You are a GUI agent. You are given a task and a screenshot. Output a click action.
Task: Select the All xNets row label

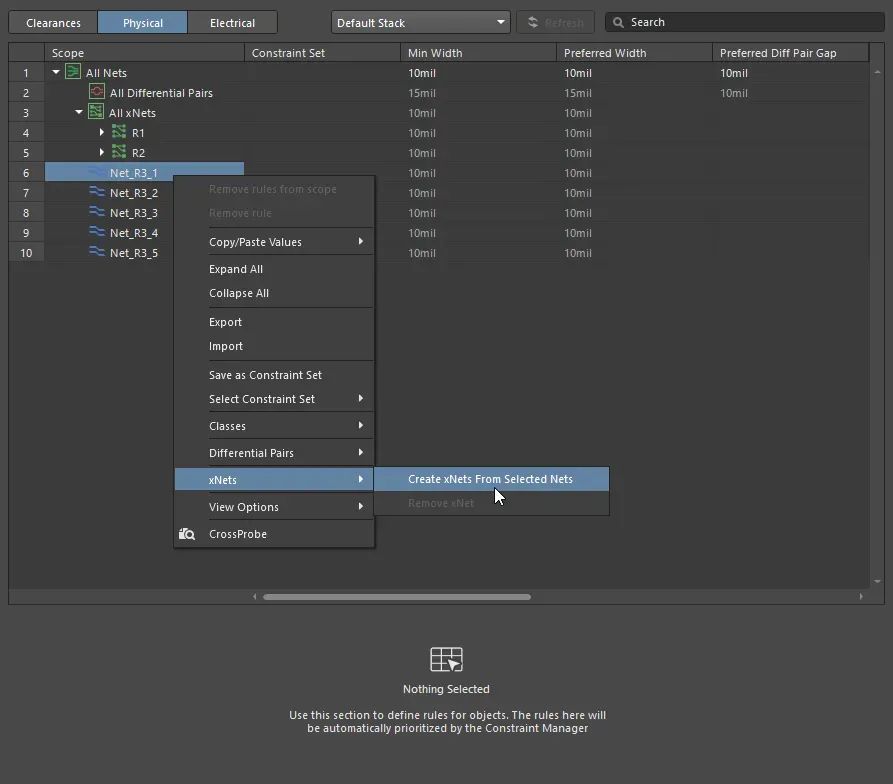coord(132,113)
